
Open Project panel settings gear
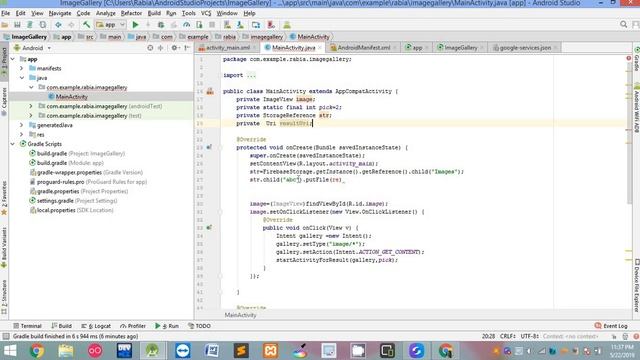(x=174, y=48)
